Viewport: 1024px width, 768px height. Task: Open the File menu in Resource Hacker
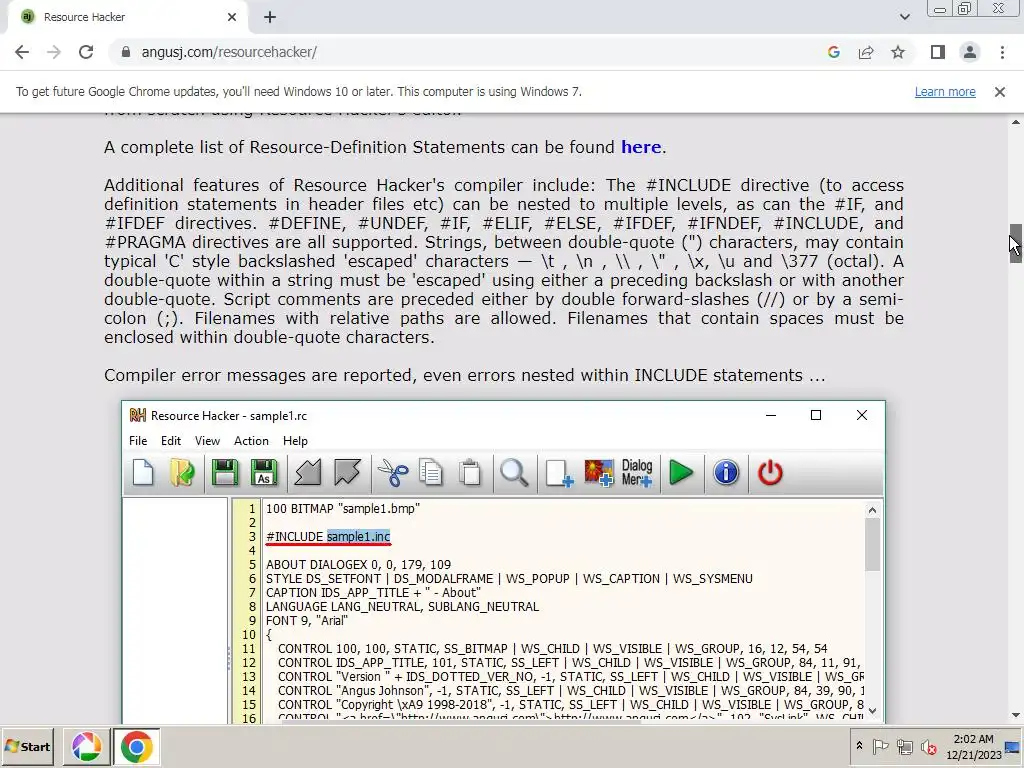pyautogui.click(x=138, y=441)
